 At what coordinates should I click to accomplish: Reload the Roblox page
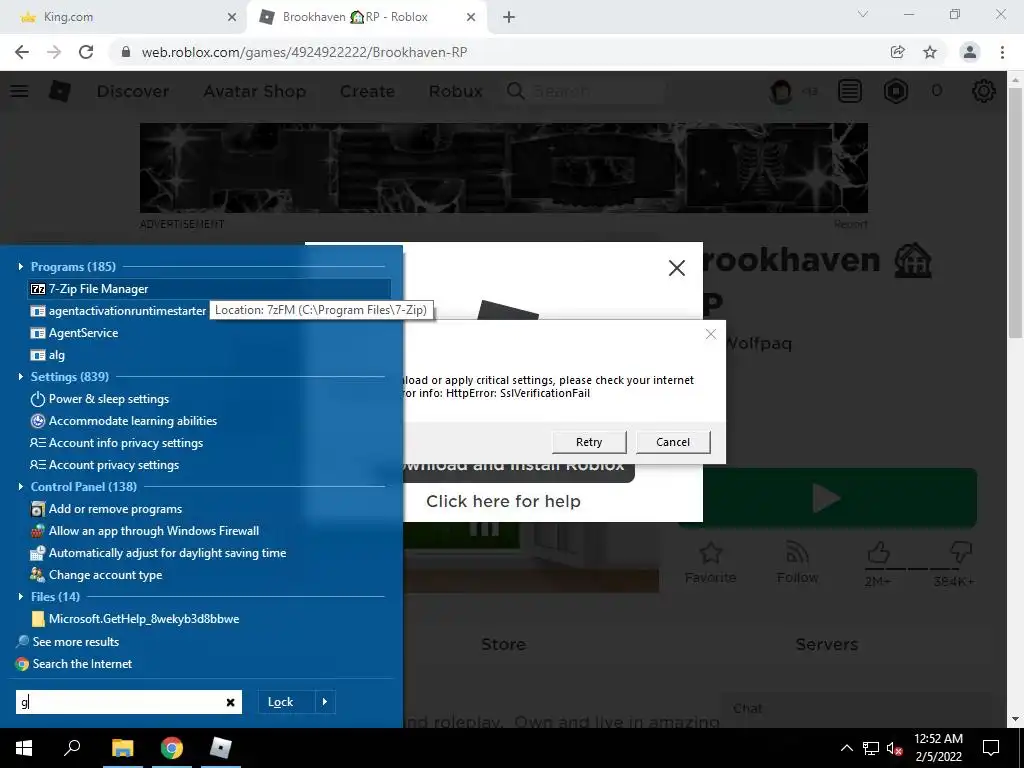click(x=86, y=52)
